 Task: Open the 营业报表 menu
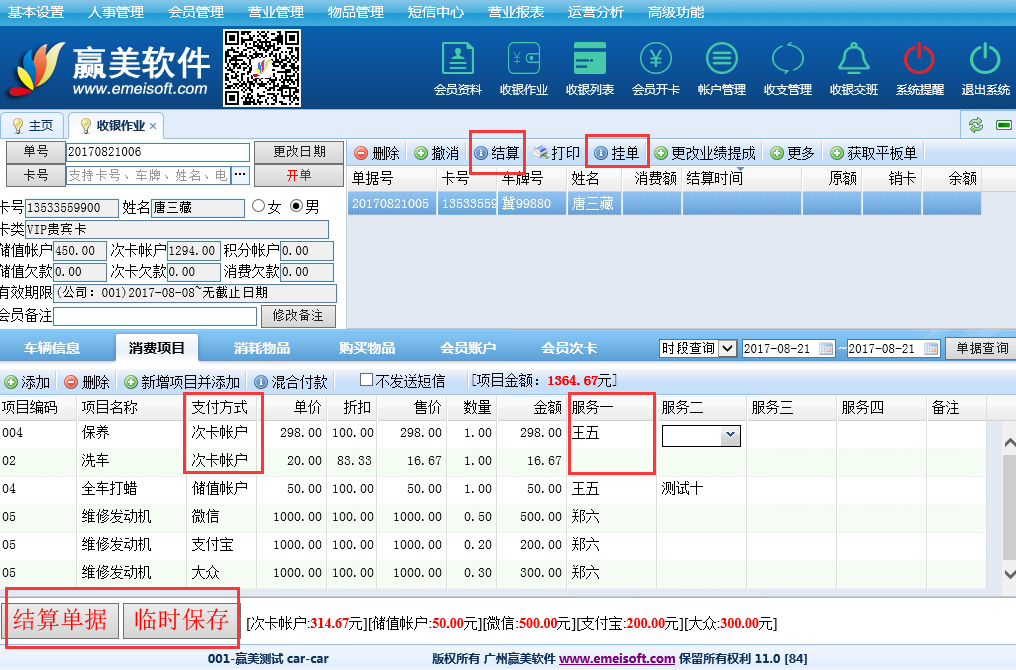[x=516, y=12]
